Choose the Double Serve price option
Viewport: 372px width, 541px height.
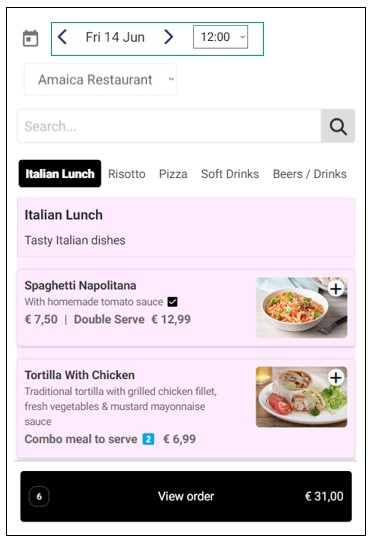[132, 319]
